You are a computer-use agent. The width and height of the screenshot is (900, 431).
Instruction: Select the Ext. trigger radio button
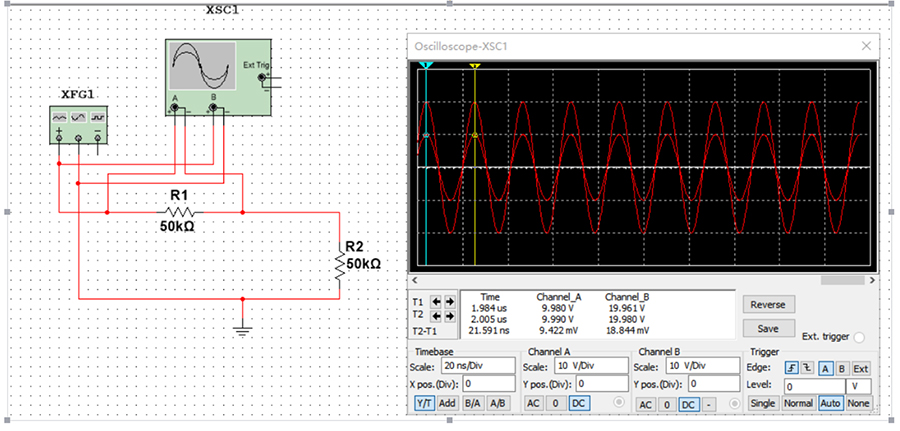pos(859,337)
